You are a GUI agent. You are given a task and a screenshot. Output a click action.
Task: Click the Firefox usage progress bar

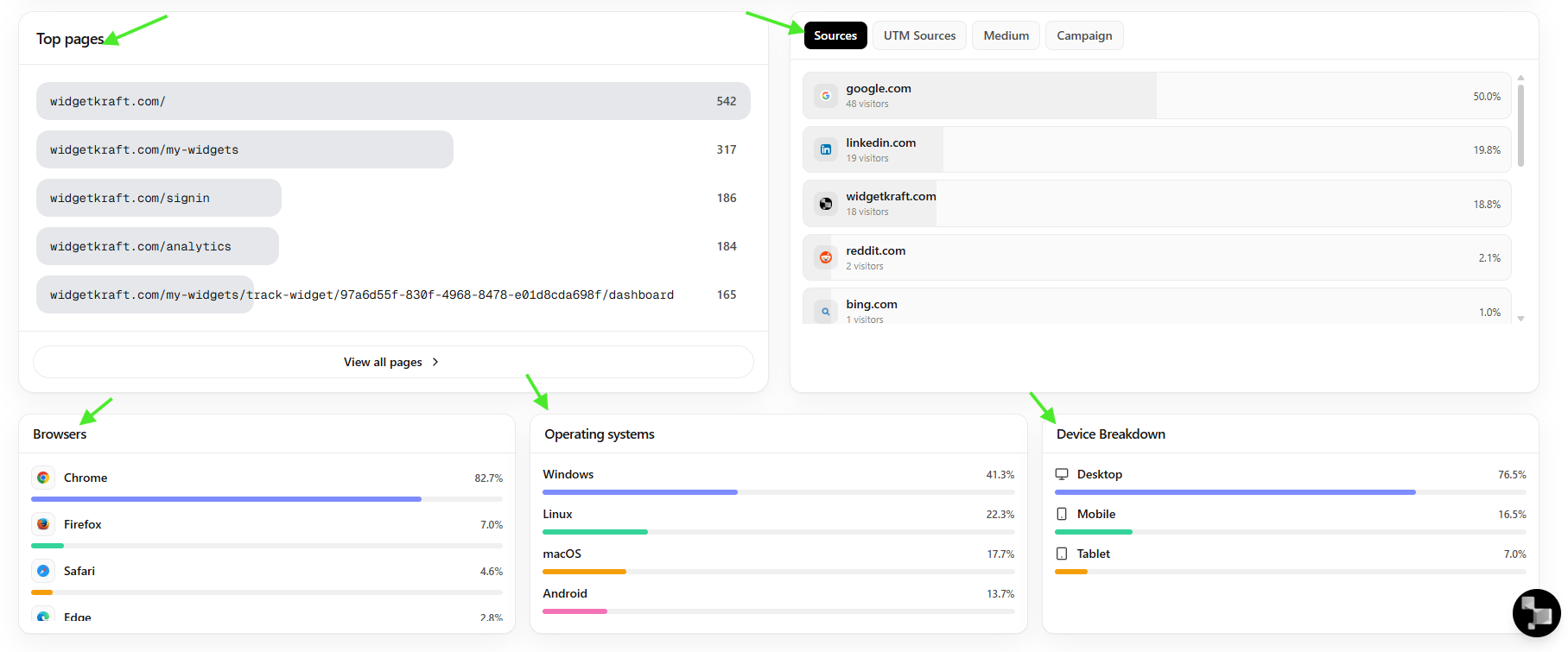coord(267,546)
